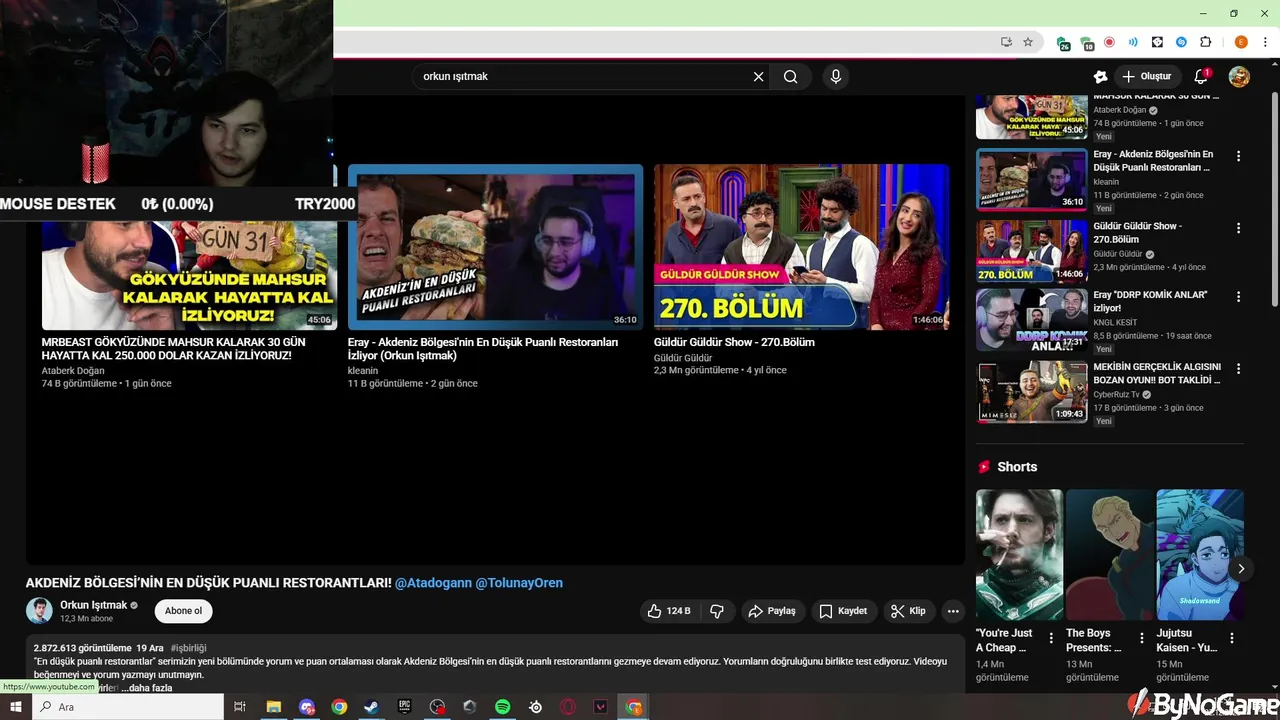Open more actions menu beside Klip
Screen dimensions: 1280x720
(953, 611)
